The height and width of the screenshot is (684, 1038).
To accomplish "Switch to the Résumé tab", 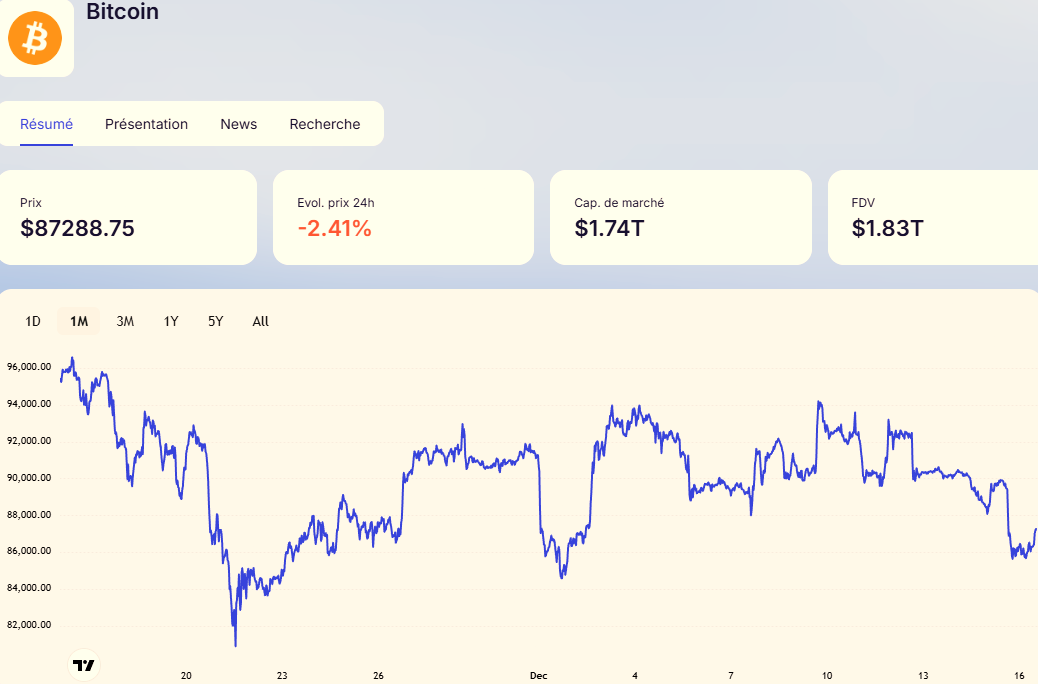I will (46, 124).
